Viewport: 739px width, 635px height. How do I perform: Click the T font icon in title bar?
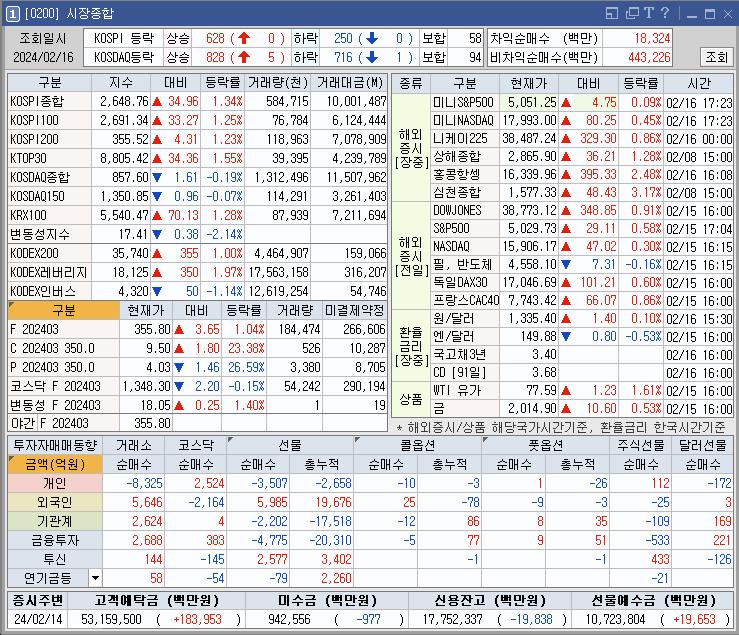click(x=649, y=13)
